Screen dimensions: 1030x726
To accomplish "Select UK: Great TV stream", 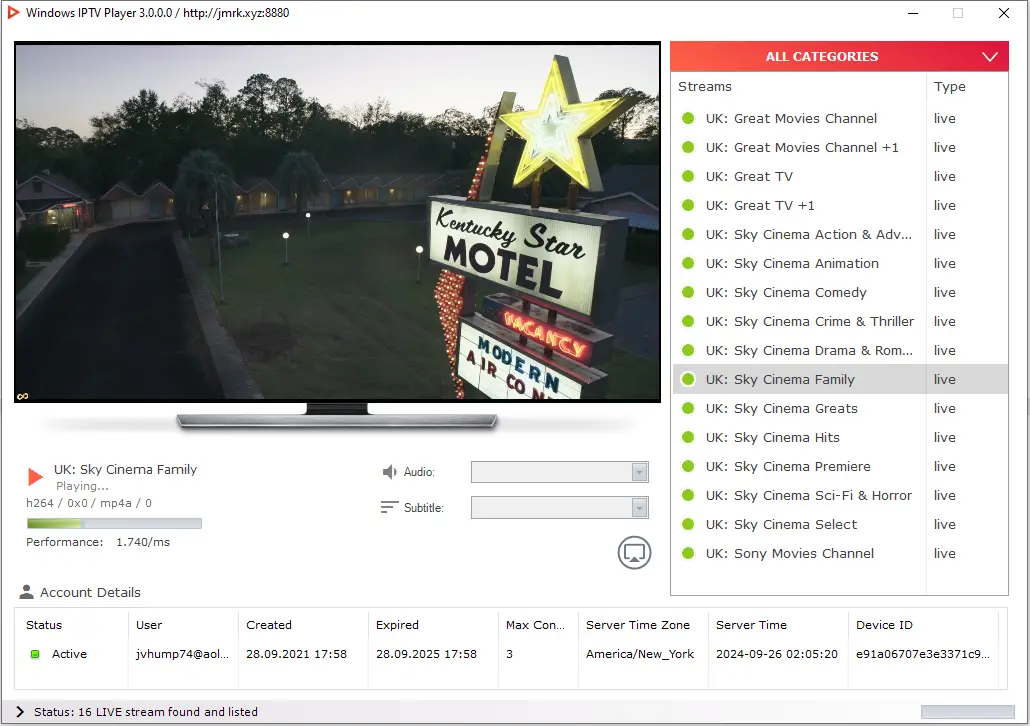I will [x=840, y=176].
